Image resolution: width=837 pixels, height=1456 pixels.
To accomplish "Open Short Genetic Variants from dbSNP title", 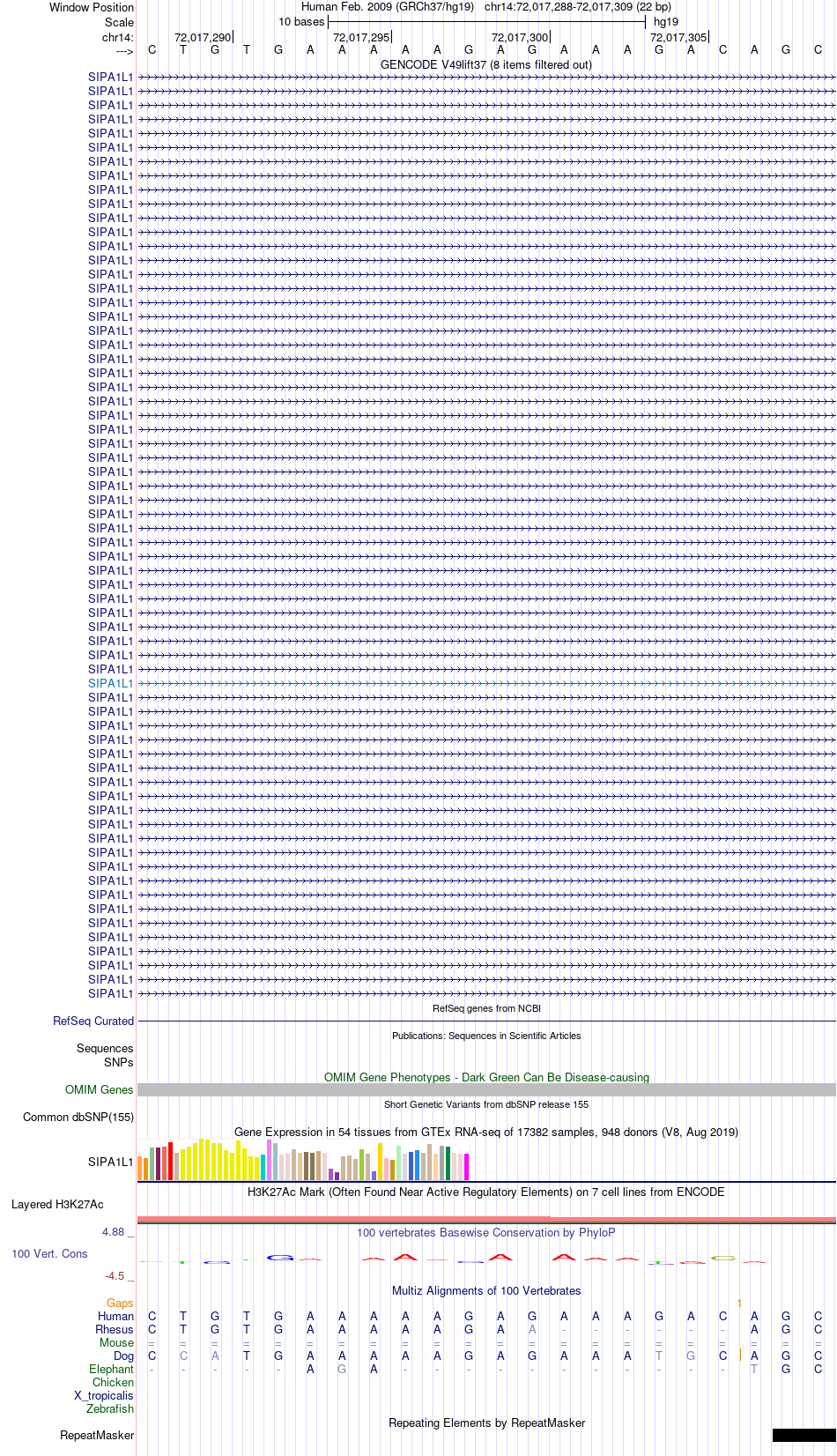I will click(486, 1104).
